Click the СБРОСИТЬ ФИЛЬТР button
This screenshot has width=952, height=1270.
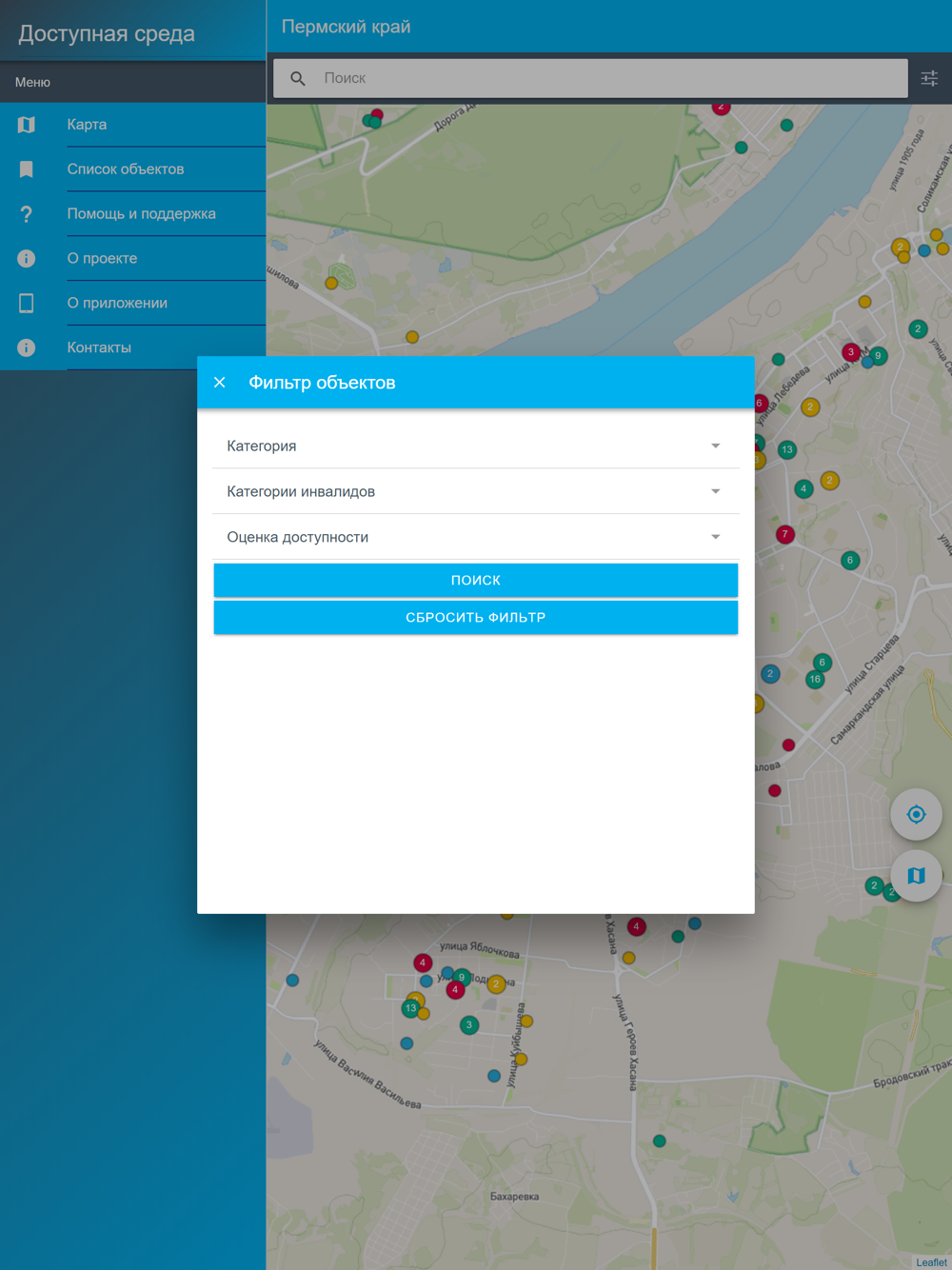[x=476, y=618]
